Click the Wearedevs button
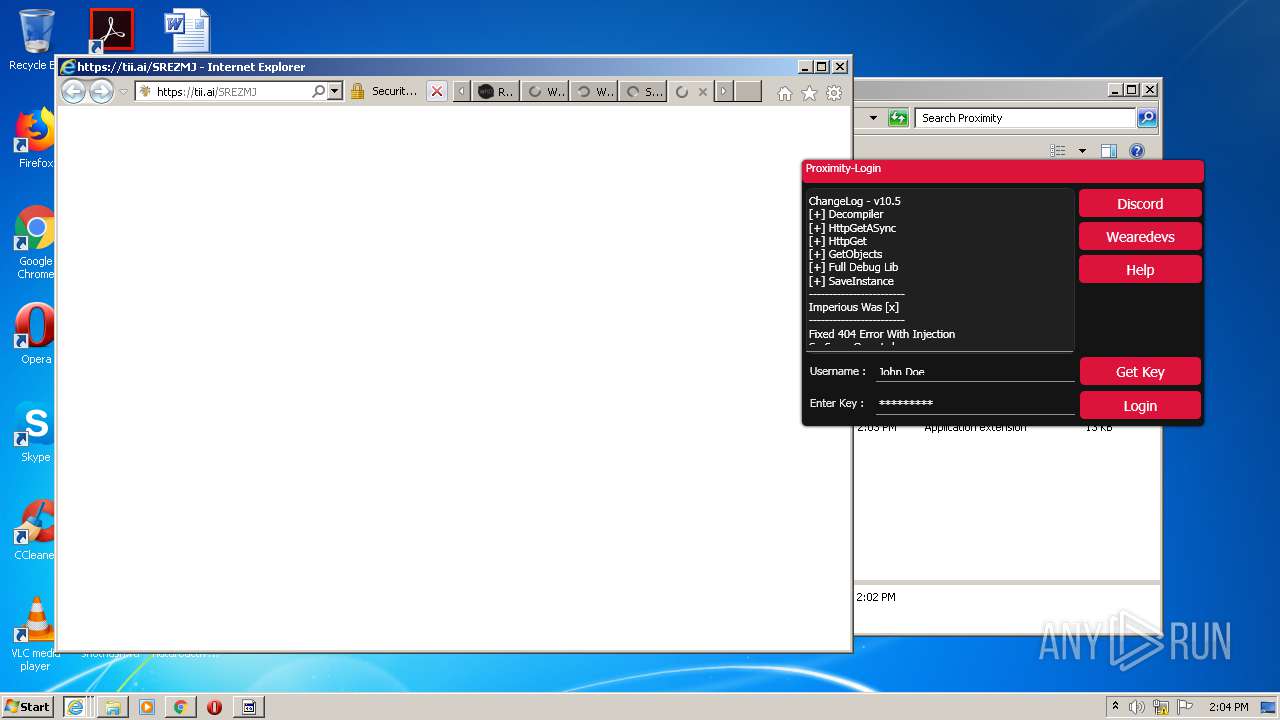 (1140, 237)
